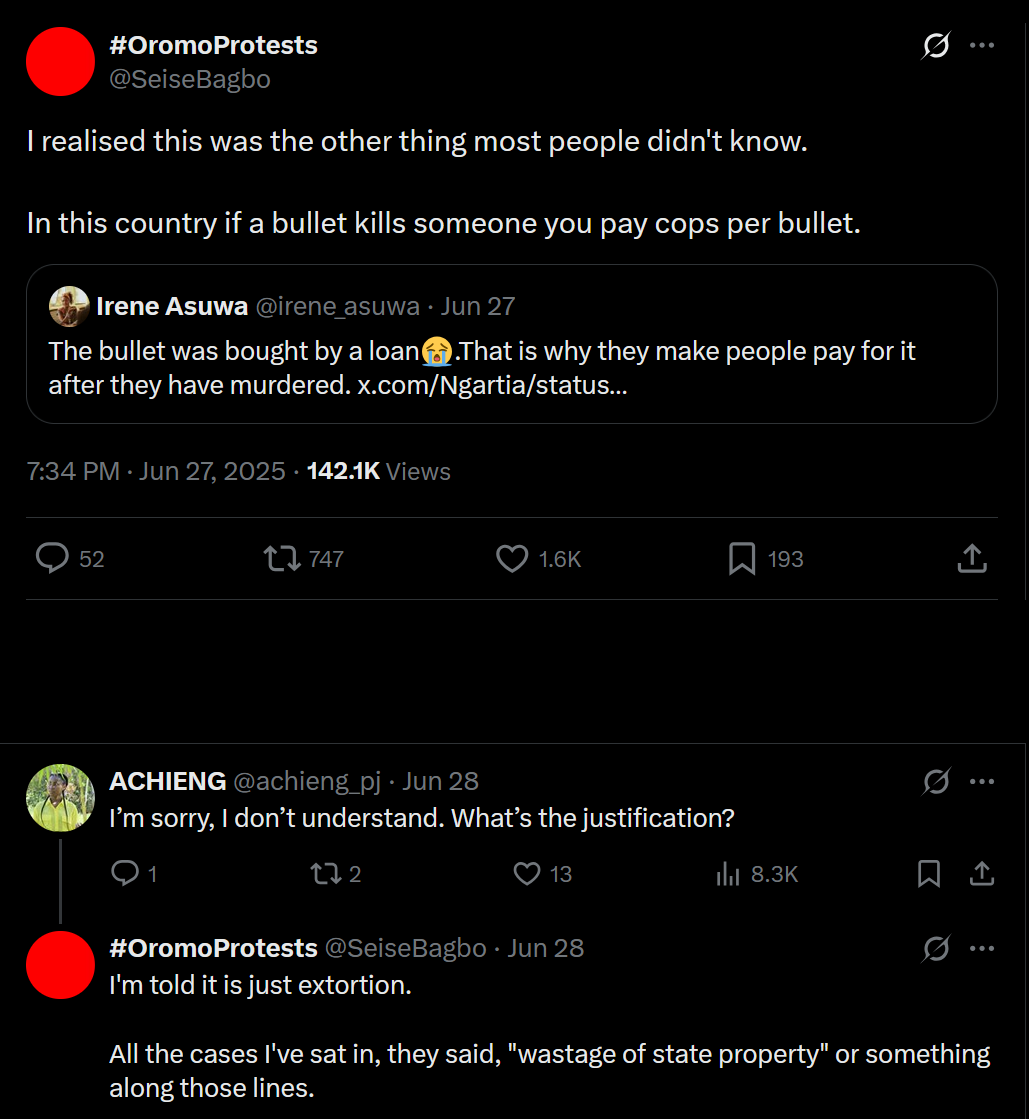Click Grok icon on main post

point(936,46)
